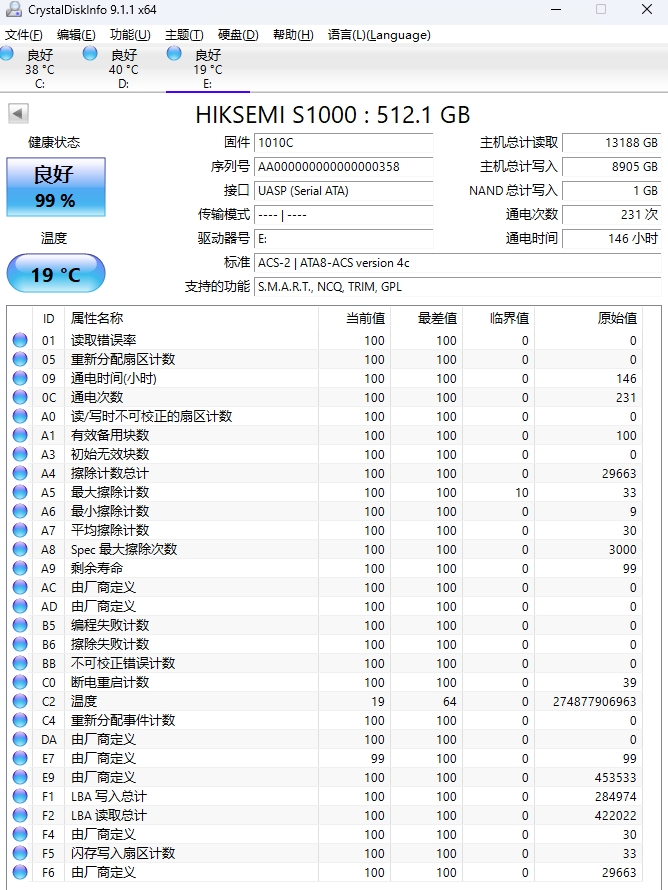Click host total writes value 8905 GB

point(611,167)
